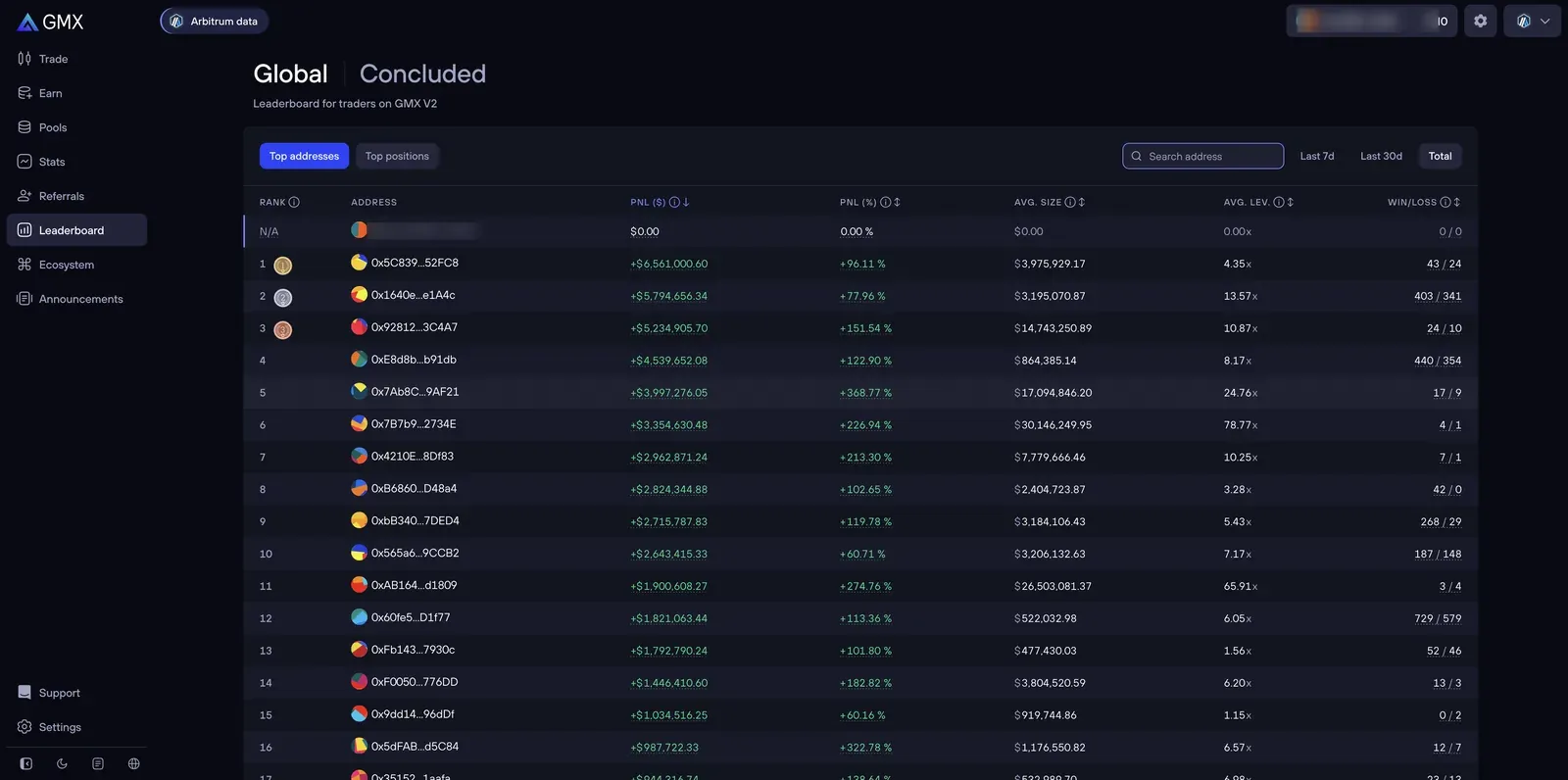Click the rank 3 bronze medal icon

click(x=282, y=329)
